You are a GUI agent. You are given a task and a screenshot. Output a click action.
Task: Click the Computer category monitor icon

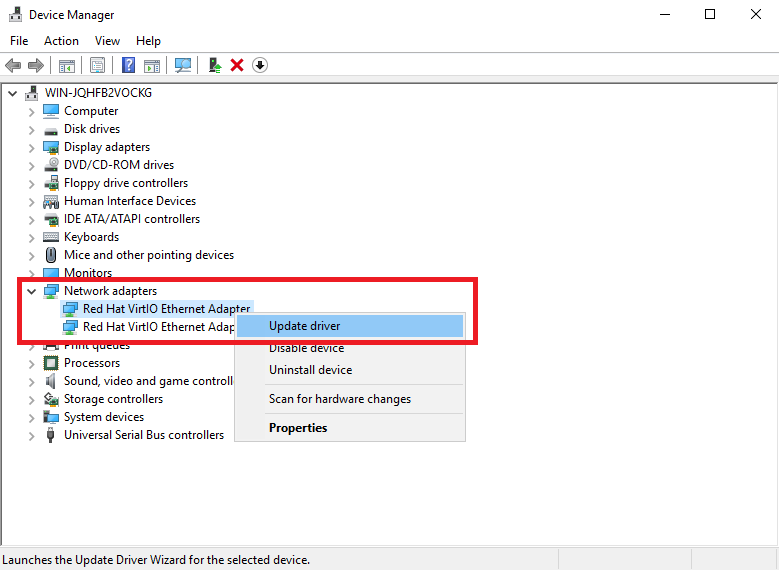click(x=51, y=111)
